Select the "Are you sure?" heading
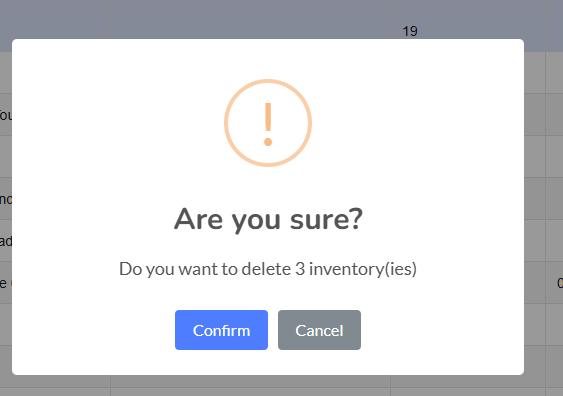The height and width of the screenshot is (396, 563). pyautogui.click(x=268, y=219)
